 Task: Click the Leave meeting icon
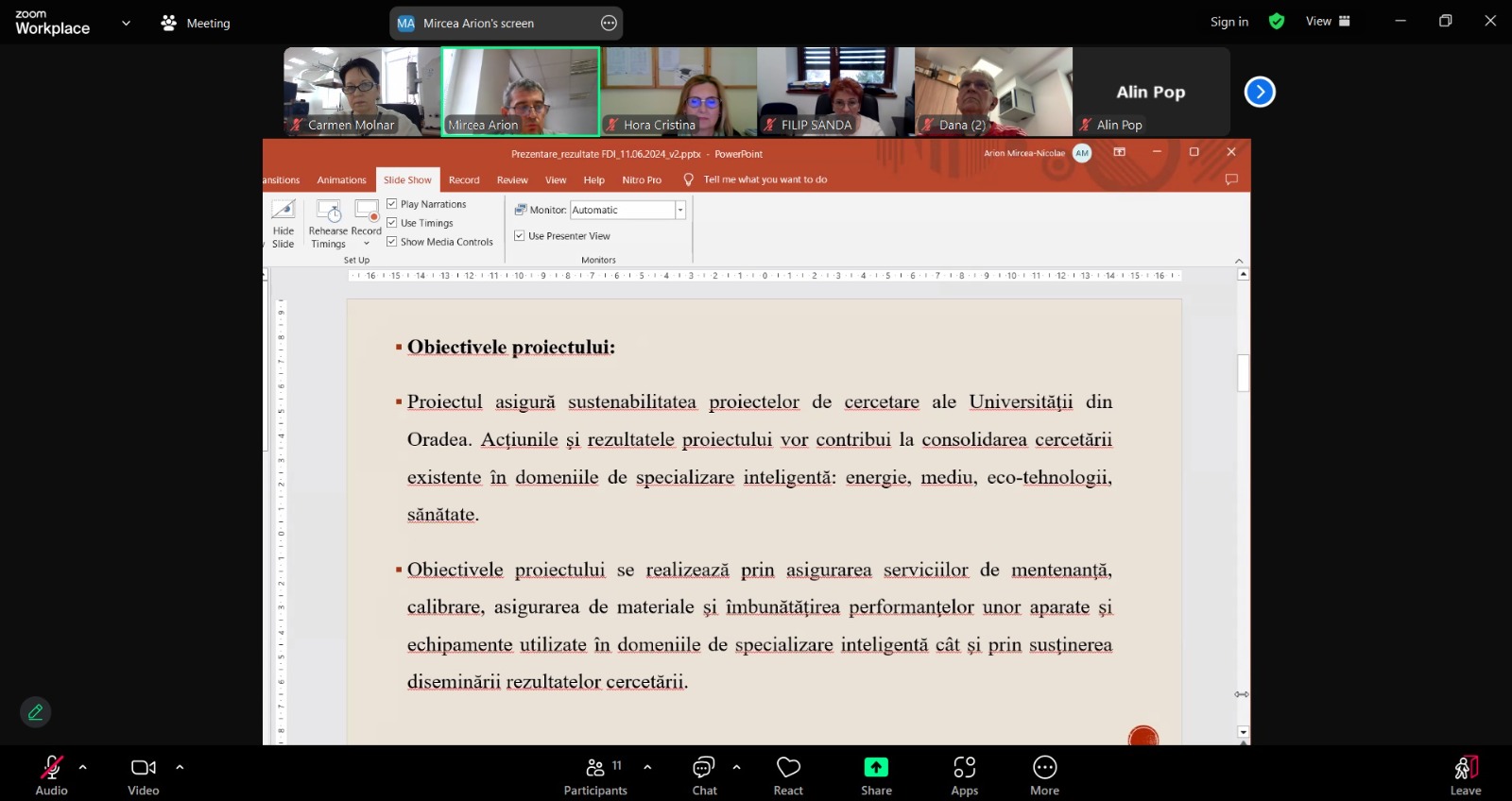(1465, 767)
